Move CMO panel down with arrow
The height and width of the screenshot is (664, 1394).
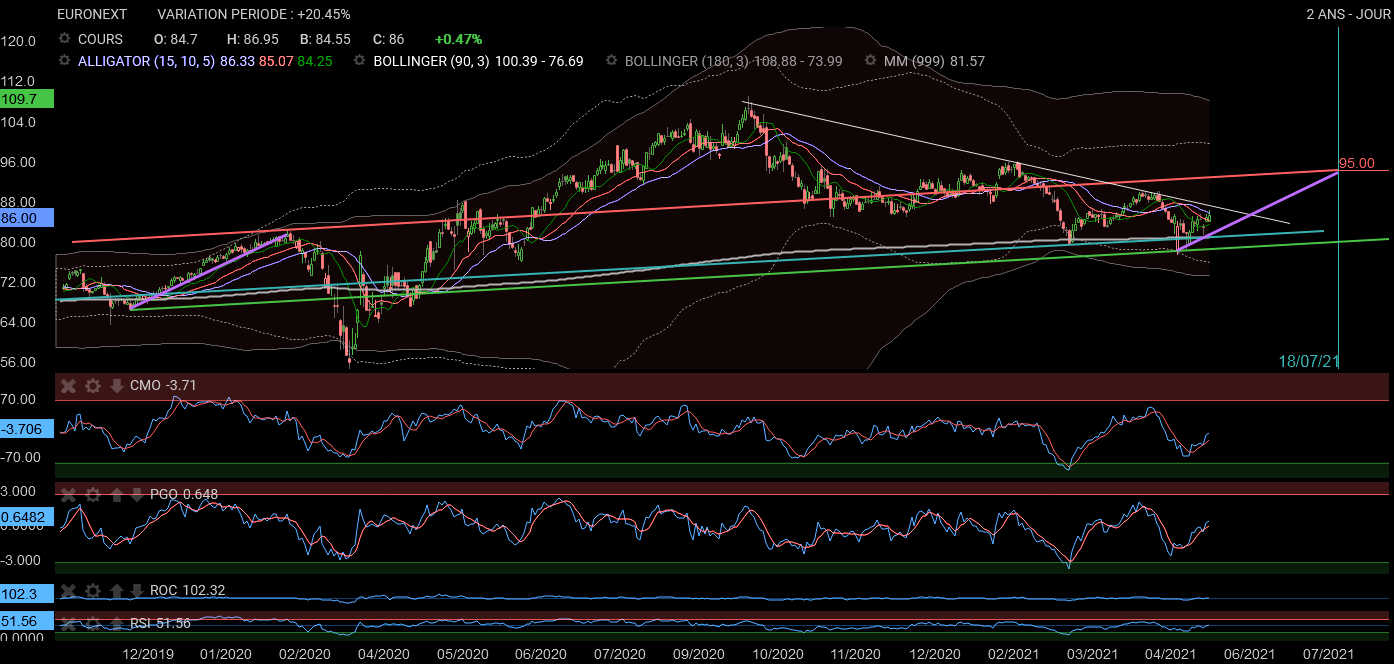point(116,385)
